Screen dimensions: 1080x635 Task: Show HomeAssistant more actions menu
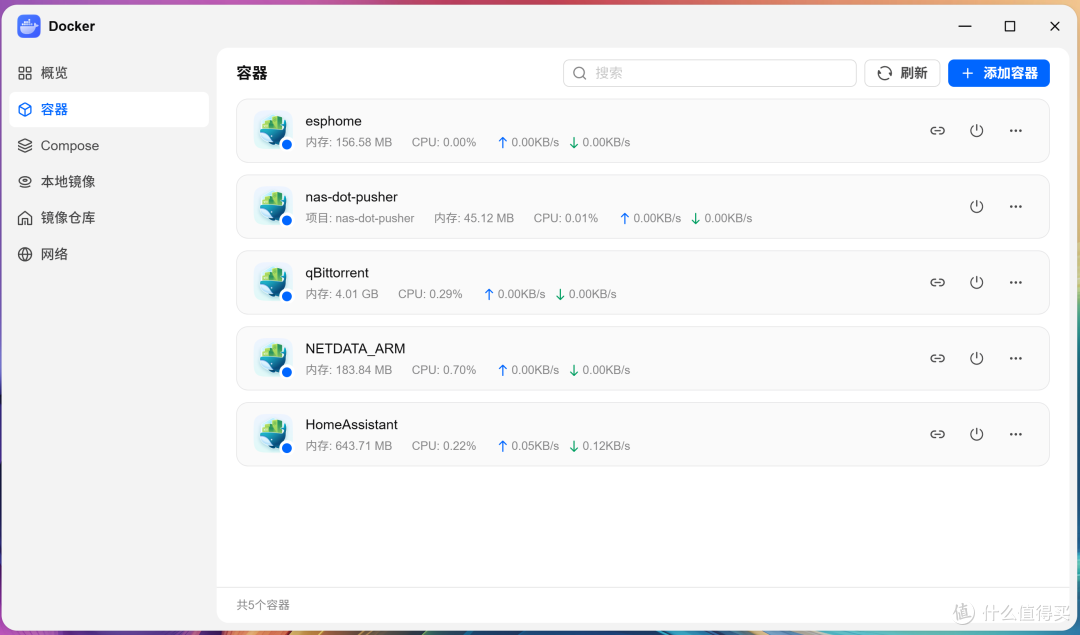tap(1016, 434)
